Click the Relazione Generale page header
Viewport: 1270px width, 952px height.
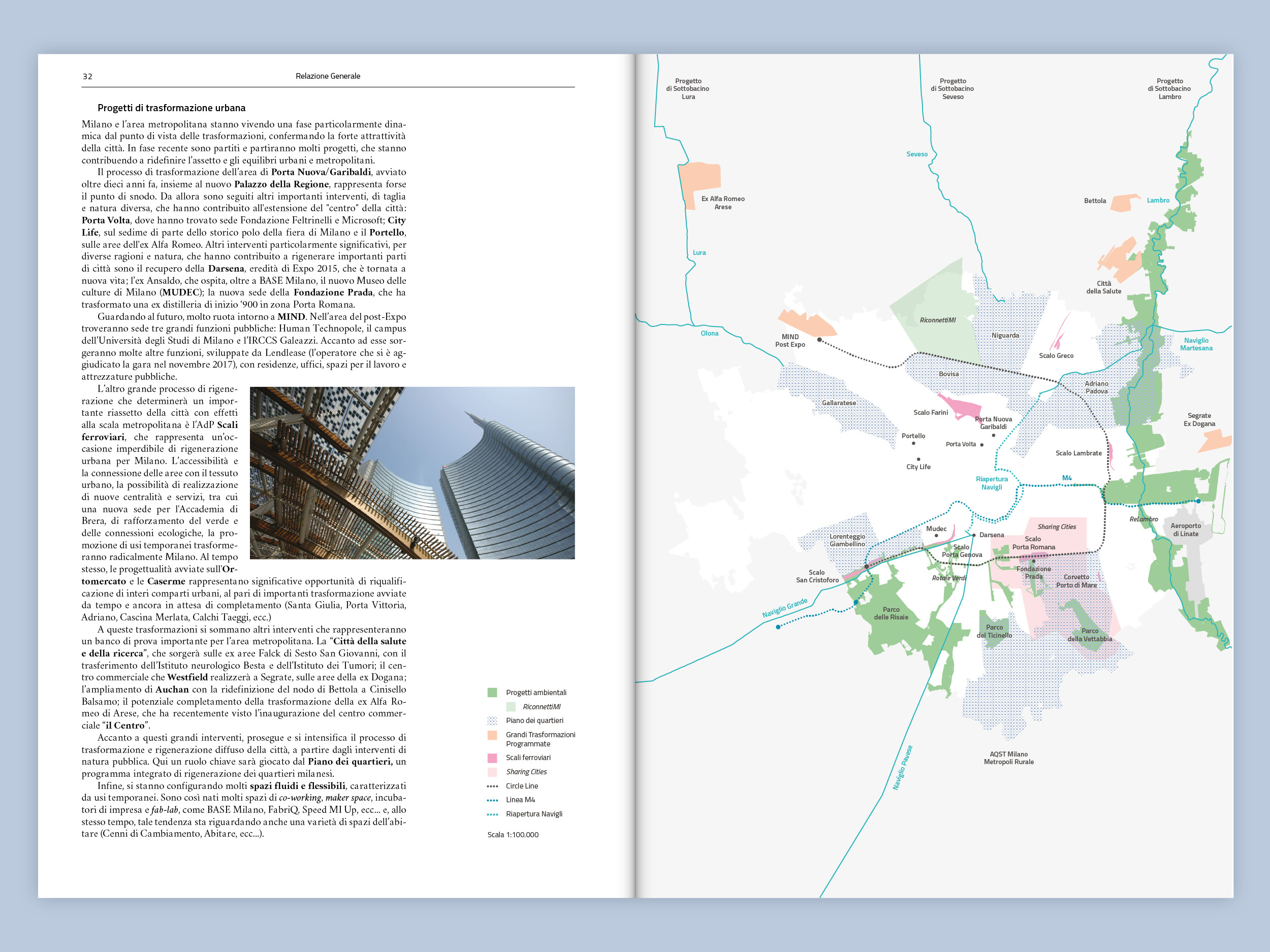(x=328, y=76)
